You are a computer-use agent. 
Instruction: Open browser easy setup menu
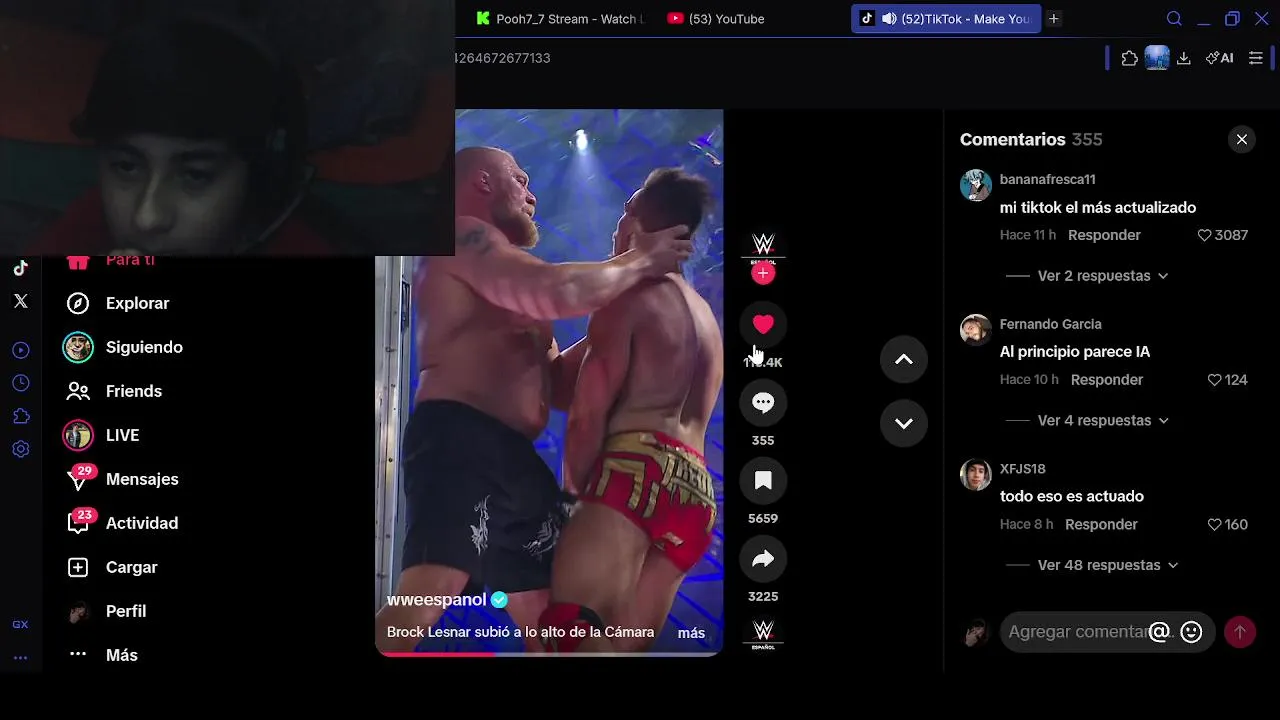pos(1256,58)
